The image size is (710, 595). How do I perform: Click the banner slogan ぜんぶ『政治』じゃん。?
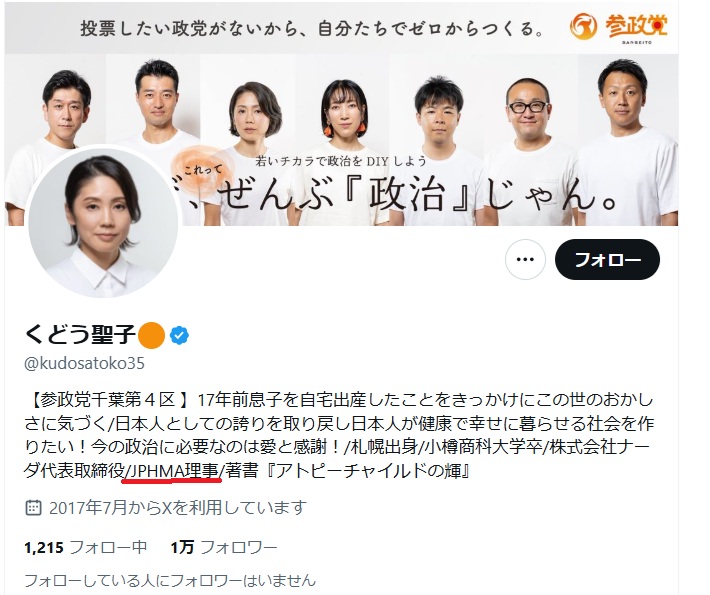click(x=419, y=197)
